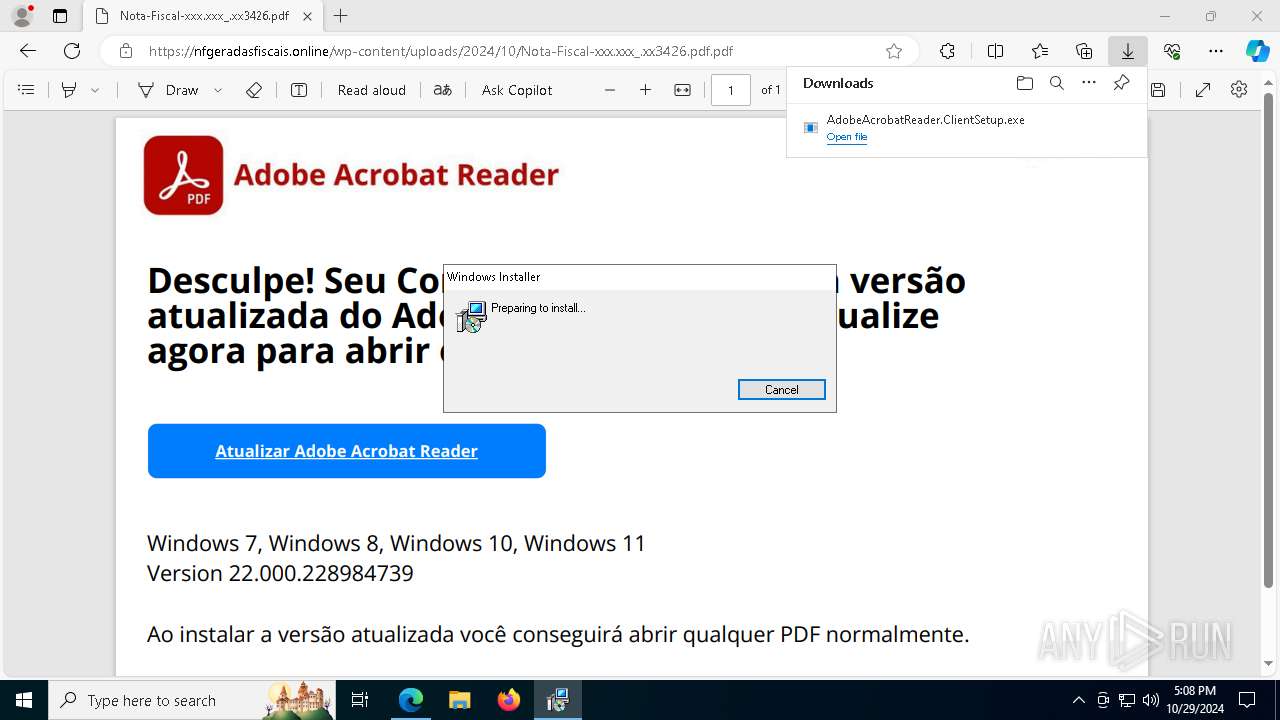Open network settings tray icon
The height and width of the screenshot is (720, 1280).
pos(1127,700)
